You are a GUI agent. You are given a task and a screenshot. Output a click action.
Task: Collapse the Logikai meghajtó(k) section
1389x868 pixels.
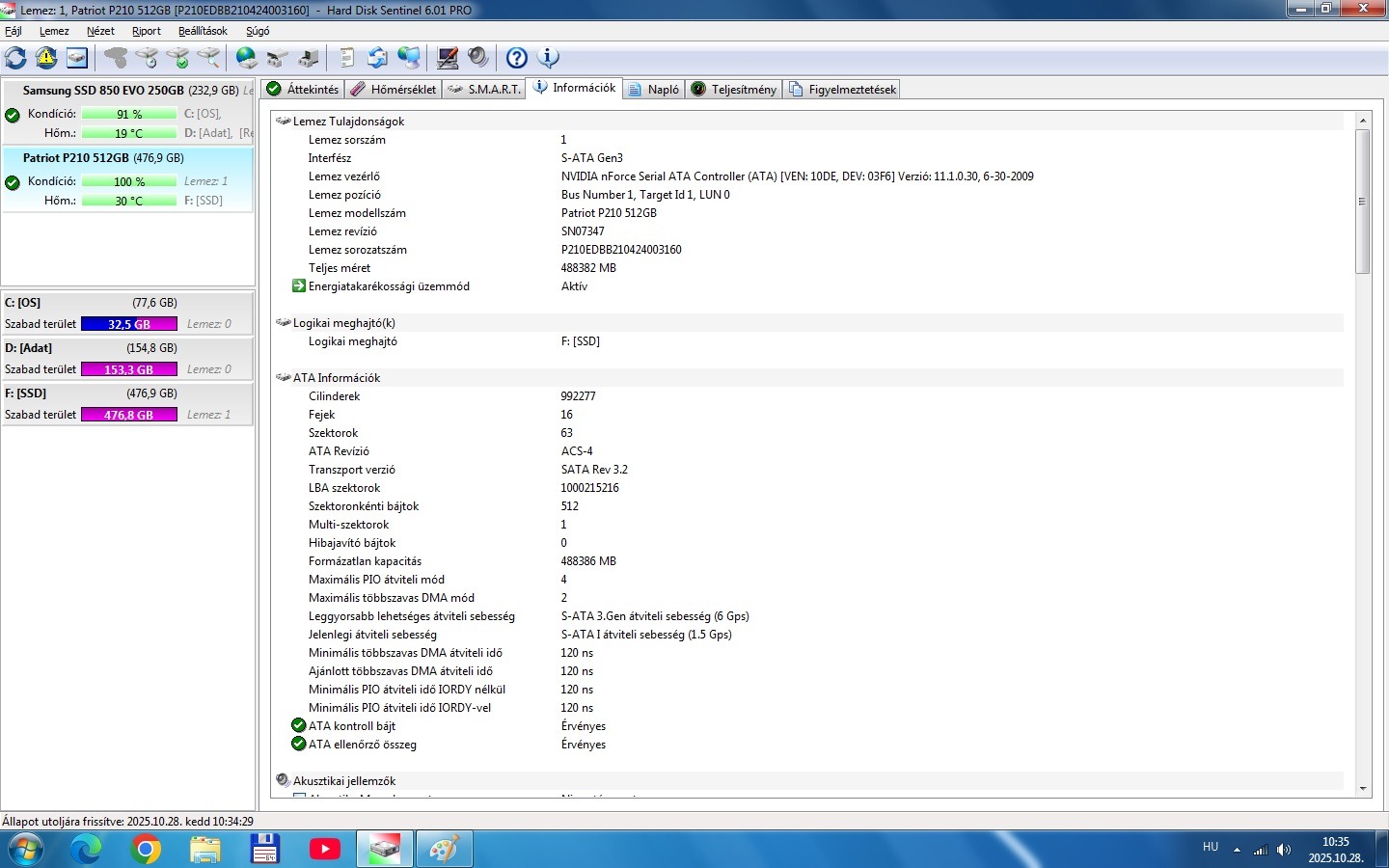(284, 322)
